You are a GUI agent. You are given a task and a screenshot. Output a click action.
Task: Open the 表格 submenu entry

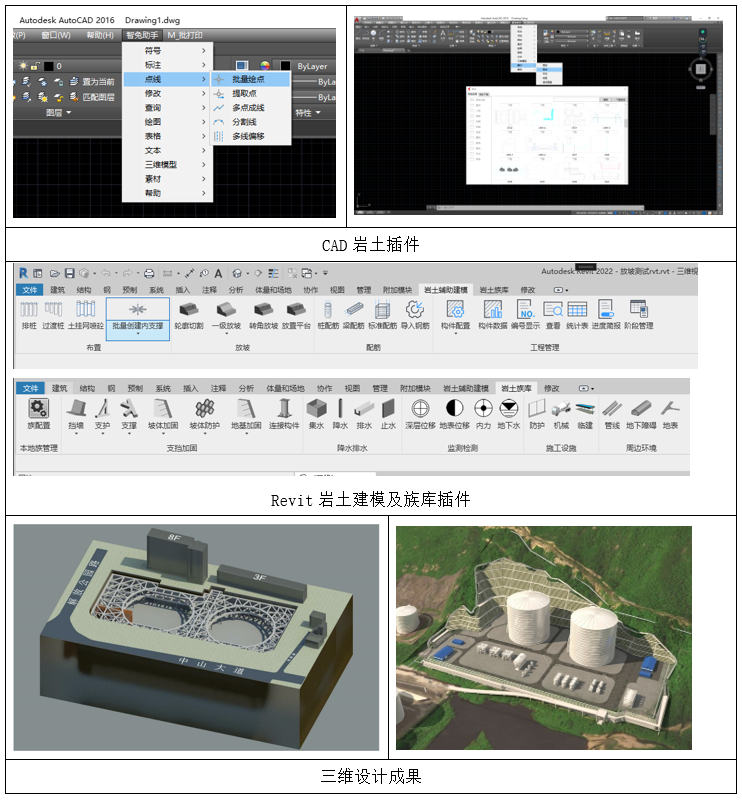click(x=167, y=136)
